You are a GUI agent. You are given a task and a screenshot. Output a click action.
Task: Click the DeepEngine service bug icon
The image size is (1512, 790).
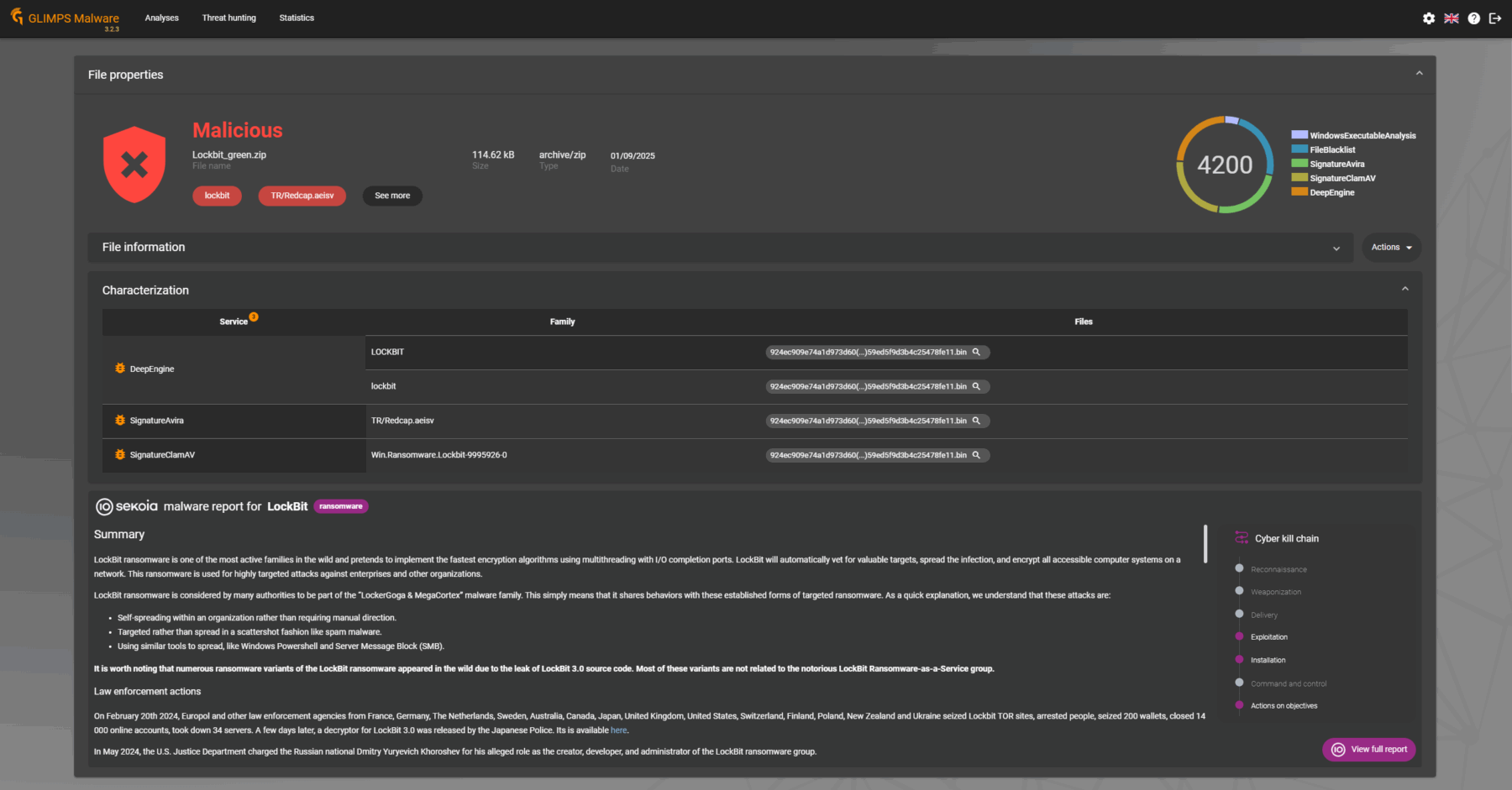120,369
